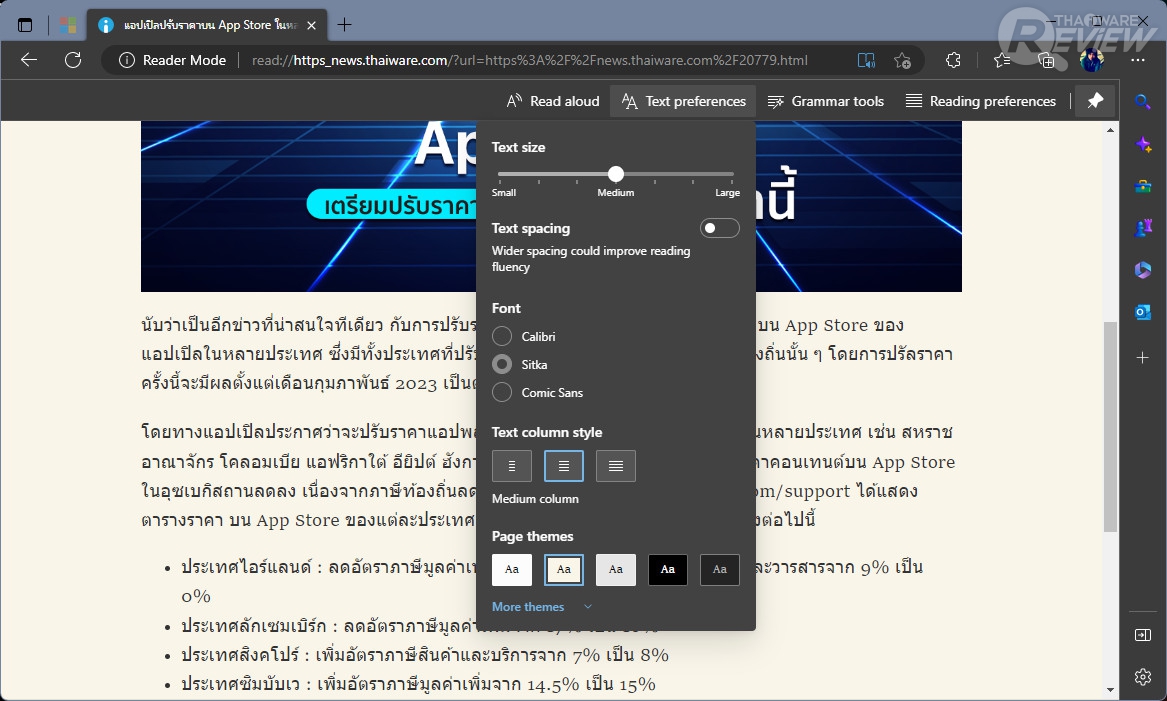Pin the reader toolbar

click(x=1095, y=101)
